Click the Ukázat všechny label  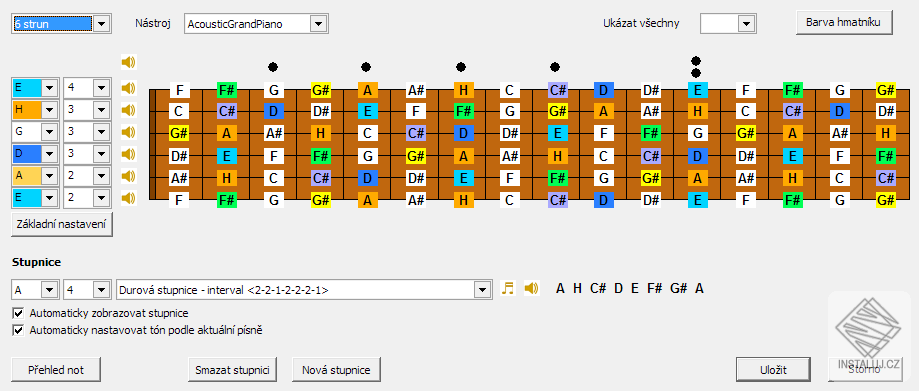[641, 24]
